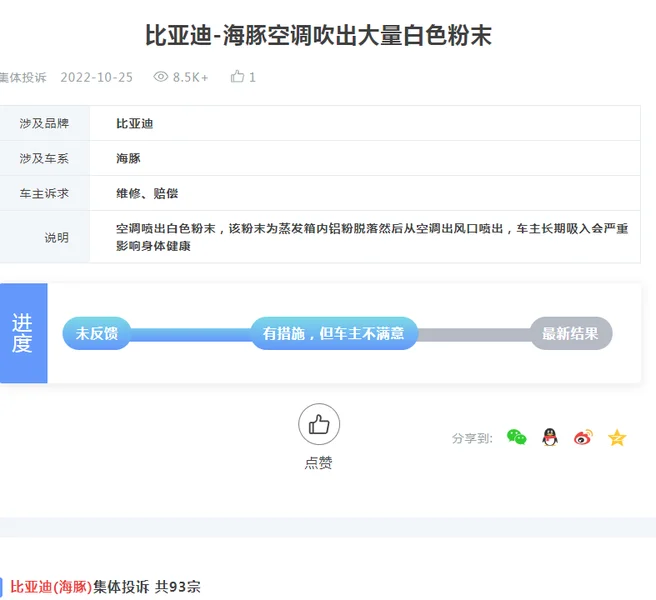
Task: Click the 维修、赔偿 demand value
Action: tap(147, 194)
